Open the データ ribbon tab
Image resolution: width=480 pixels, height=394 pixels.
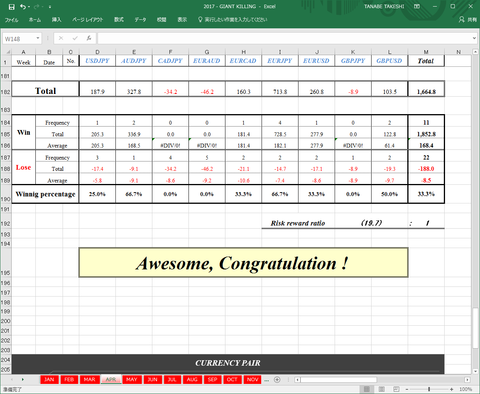coord(140,20)
